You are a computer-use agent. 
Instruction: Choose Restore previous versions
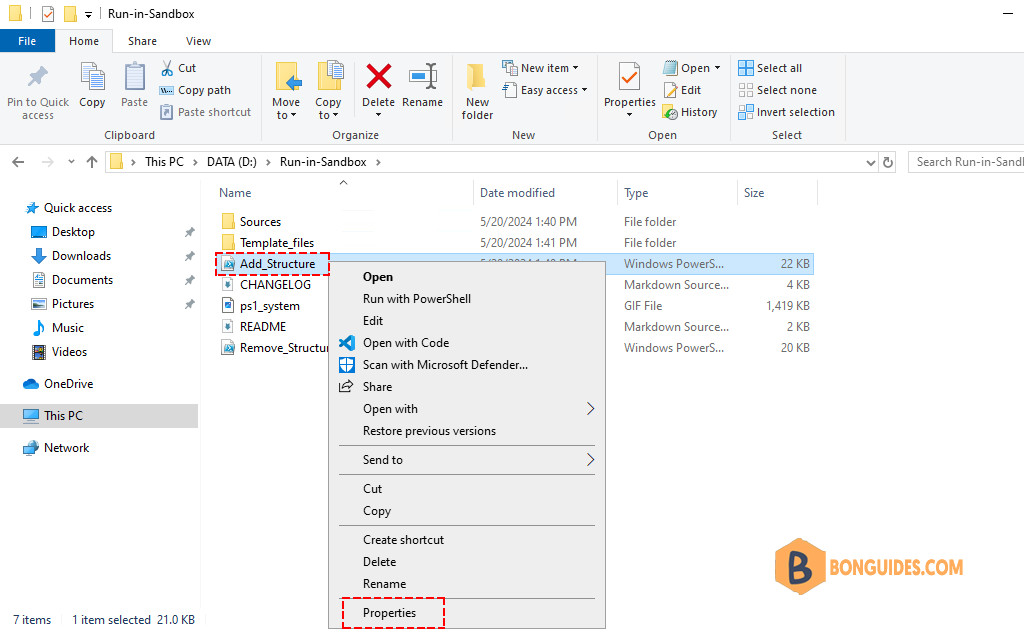pyautogui.click(x=429, y=431)
